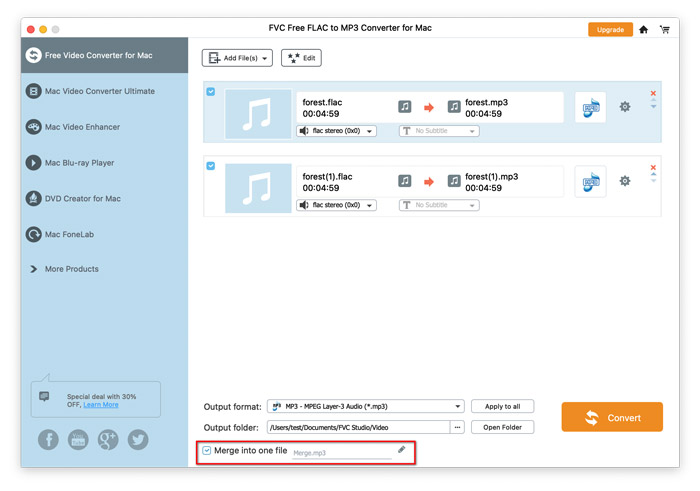Click the forest.mp3 output filename
The width and height of the screenshot is (700, 491).
[487, 103]
